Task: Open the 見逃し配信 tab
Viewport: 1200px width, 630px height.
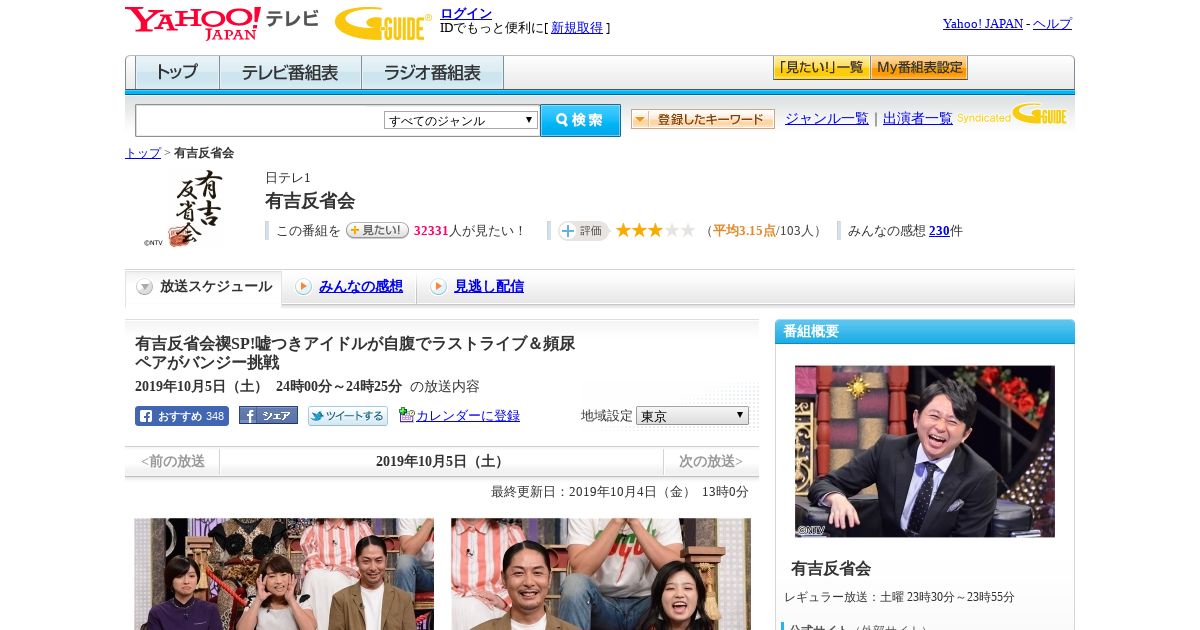Action: point(489,286)
